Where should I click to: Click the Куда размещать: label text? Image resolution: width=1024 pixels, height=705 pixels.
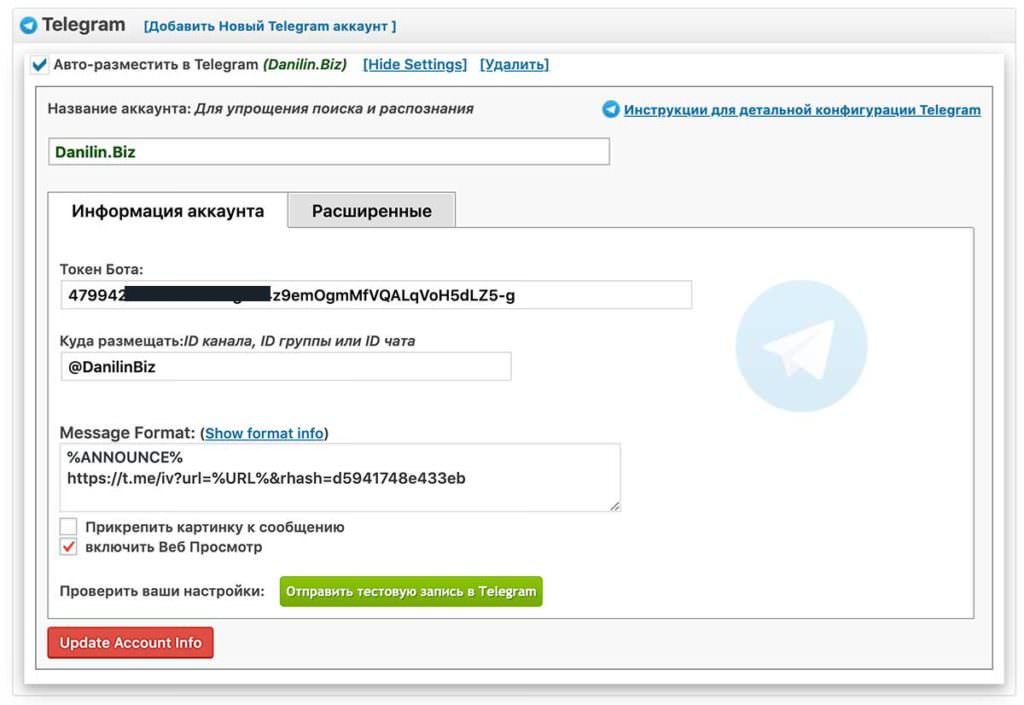coord(122,341)
